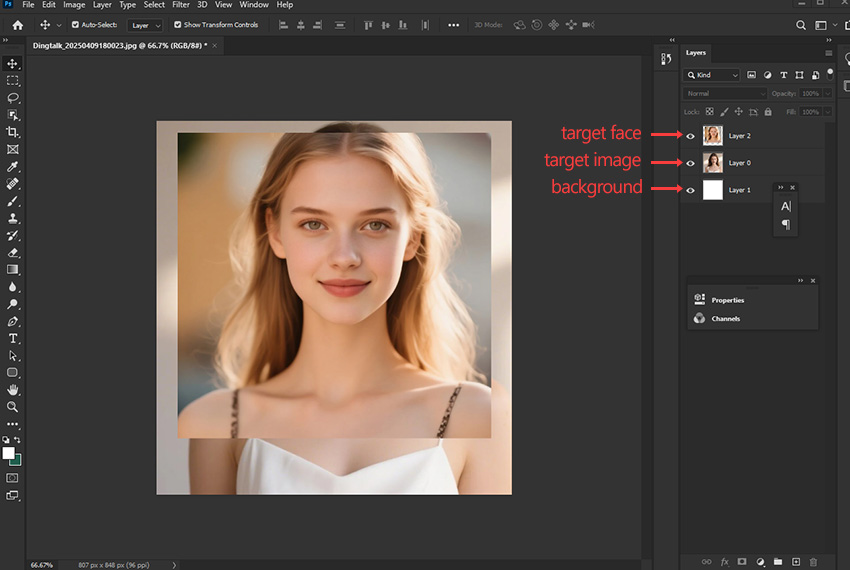Select the Rectangular Marquee tool
This screenshot has width=850, height=570.
tap(12, 81)
